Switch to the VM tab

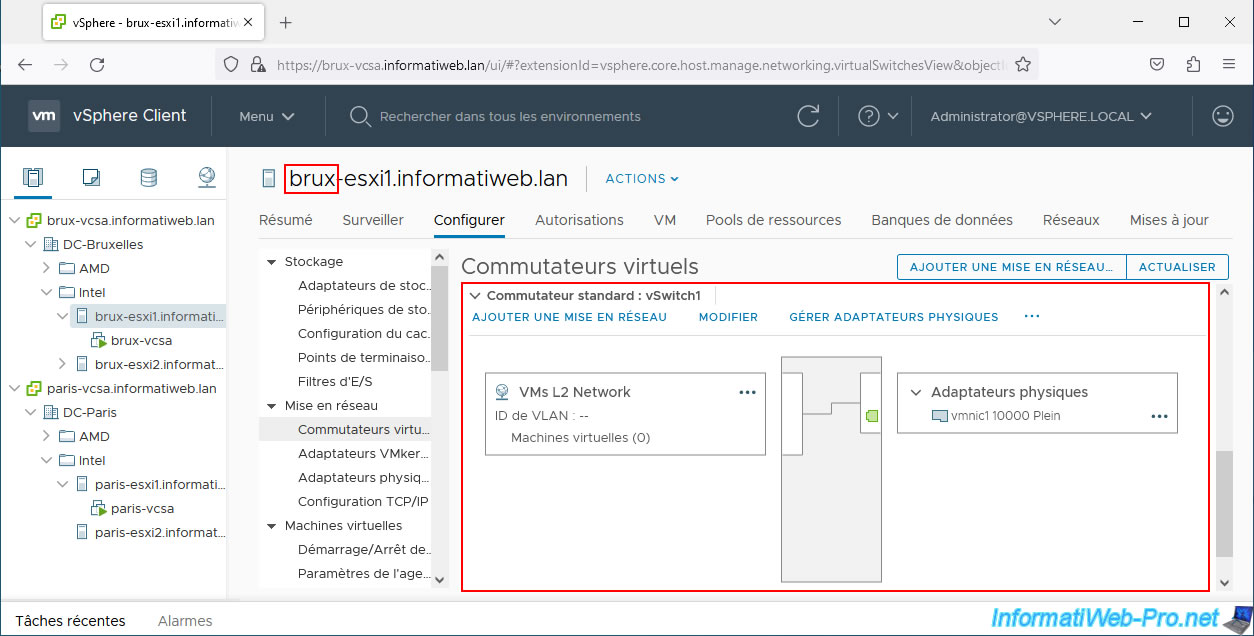pyautogui.click(x=665, y=220)
